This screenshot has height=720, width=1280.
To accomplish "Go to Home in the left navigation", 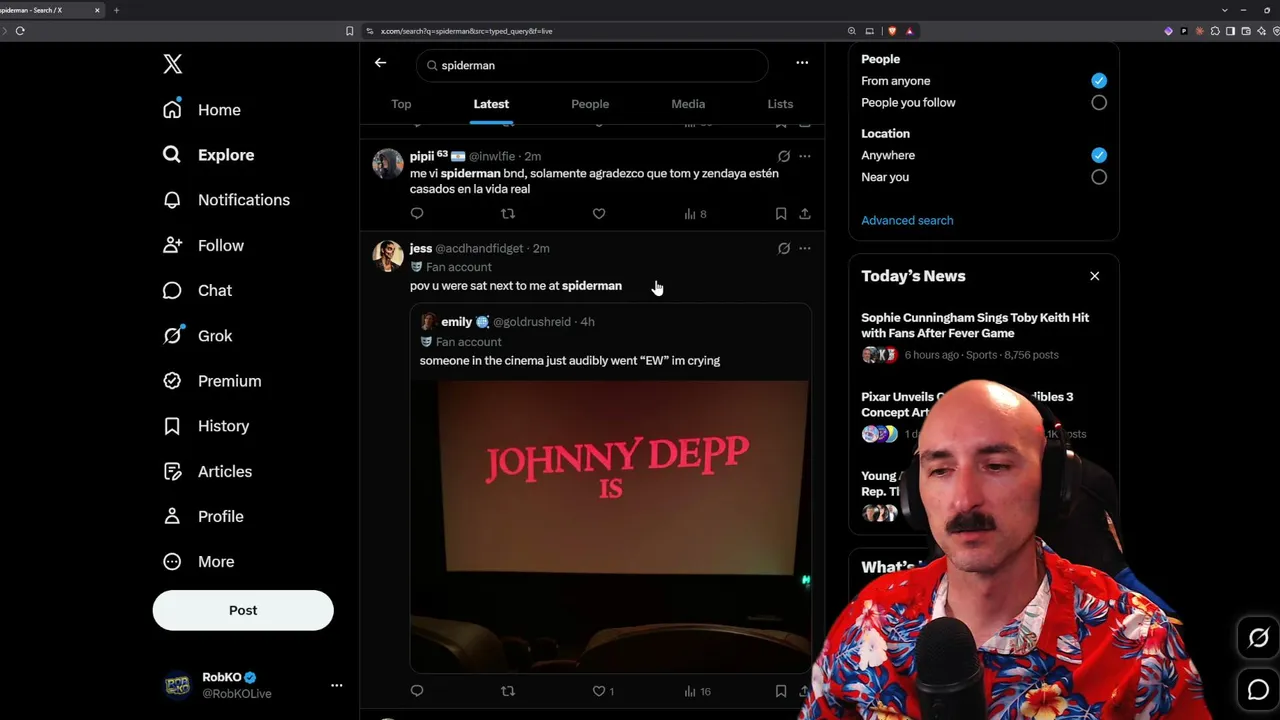I will 202,110.
